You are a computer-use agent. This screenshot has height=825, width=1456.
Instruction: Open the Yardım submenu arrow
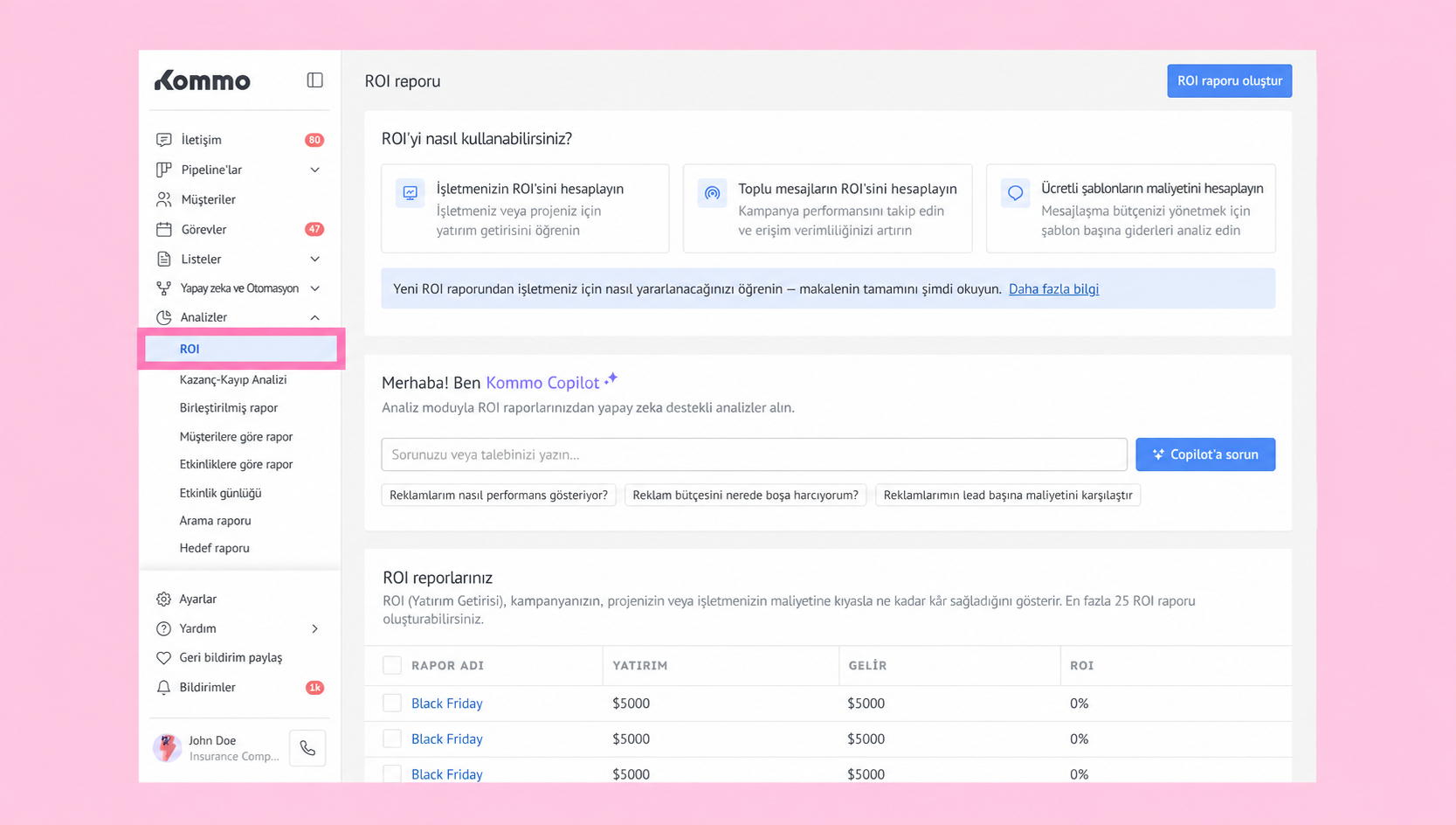(x=315, y=628)
